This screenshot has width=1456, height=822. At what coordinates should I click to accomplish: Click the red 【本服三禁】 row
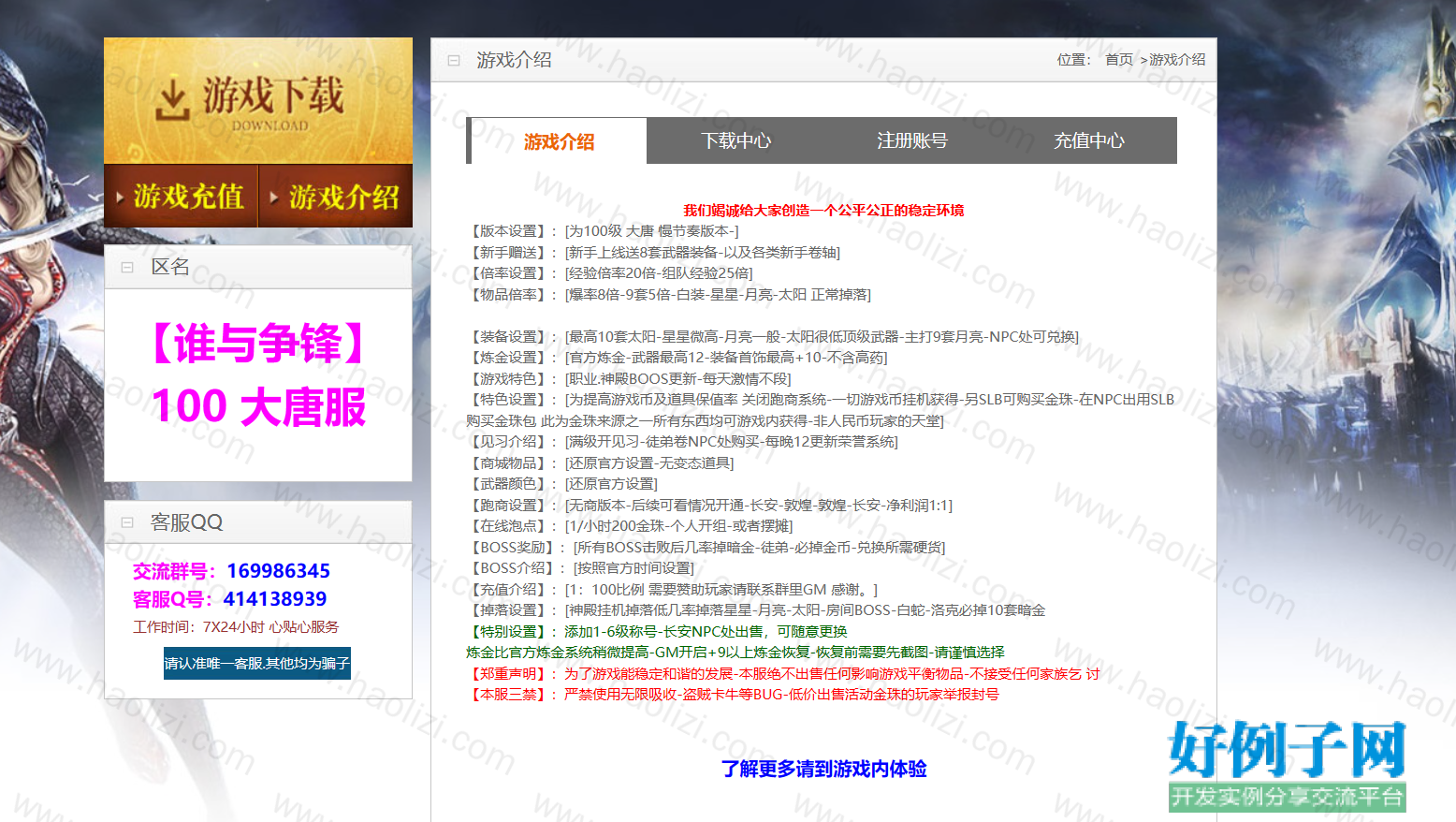tap(733, 695)
